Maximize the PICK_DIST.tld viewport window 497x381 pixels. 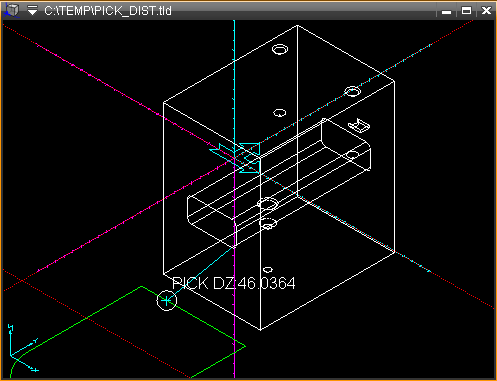pos(466,11)
